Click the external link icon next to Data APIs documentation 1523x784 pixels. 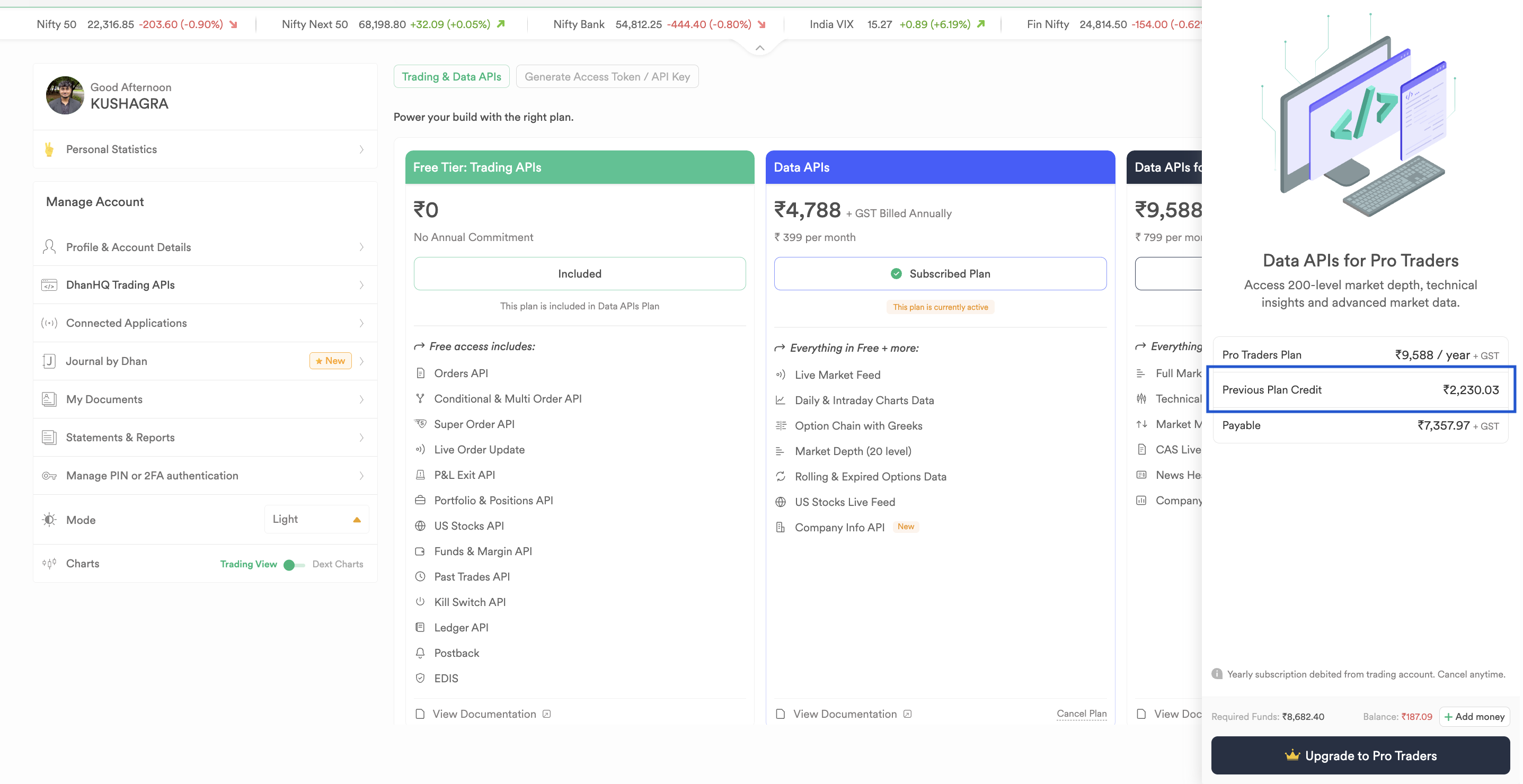coord(908,714)
